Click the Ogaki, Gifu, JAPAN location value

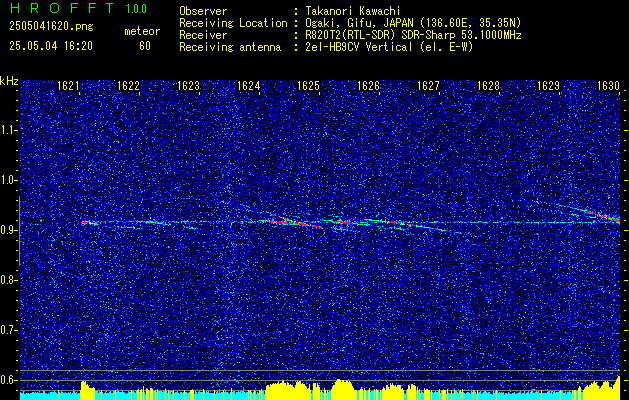414,23
